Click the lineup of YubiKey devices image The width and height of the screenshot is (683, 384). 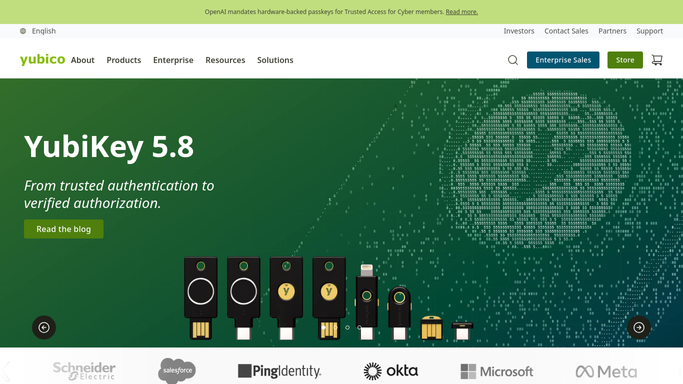328,298
